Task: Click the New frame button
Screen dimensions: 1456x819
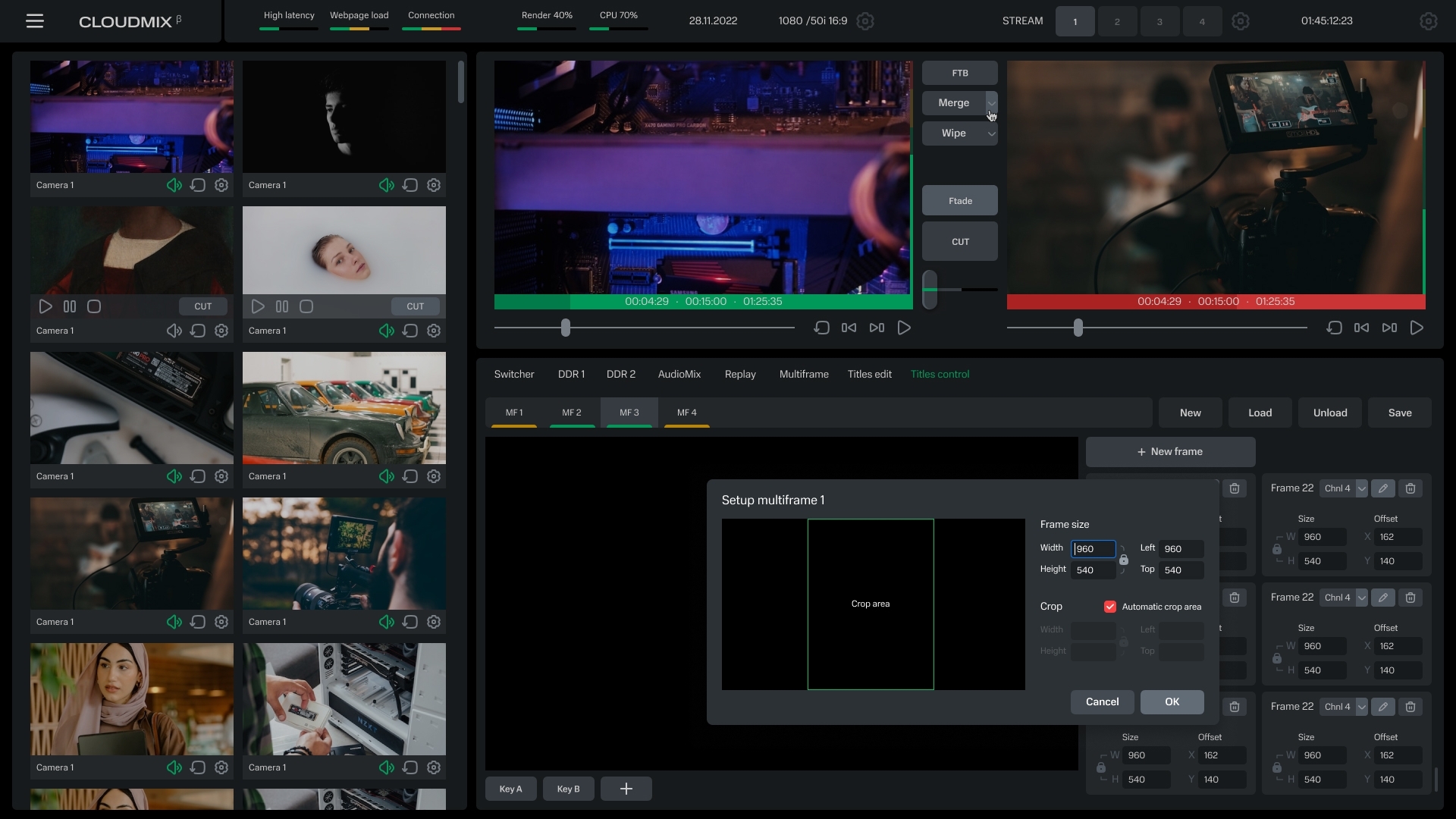Action: coord(1170,451)
